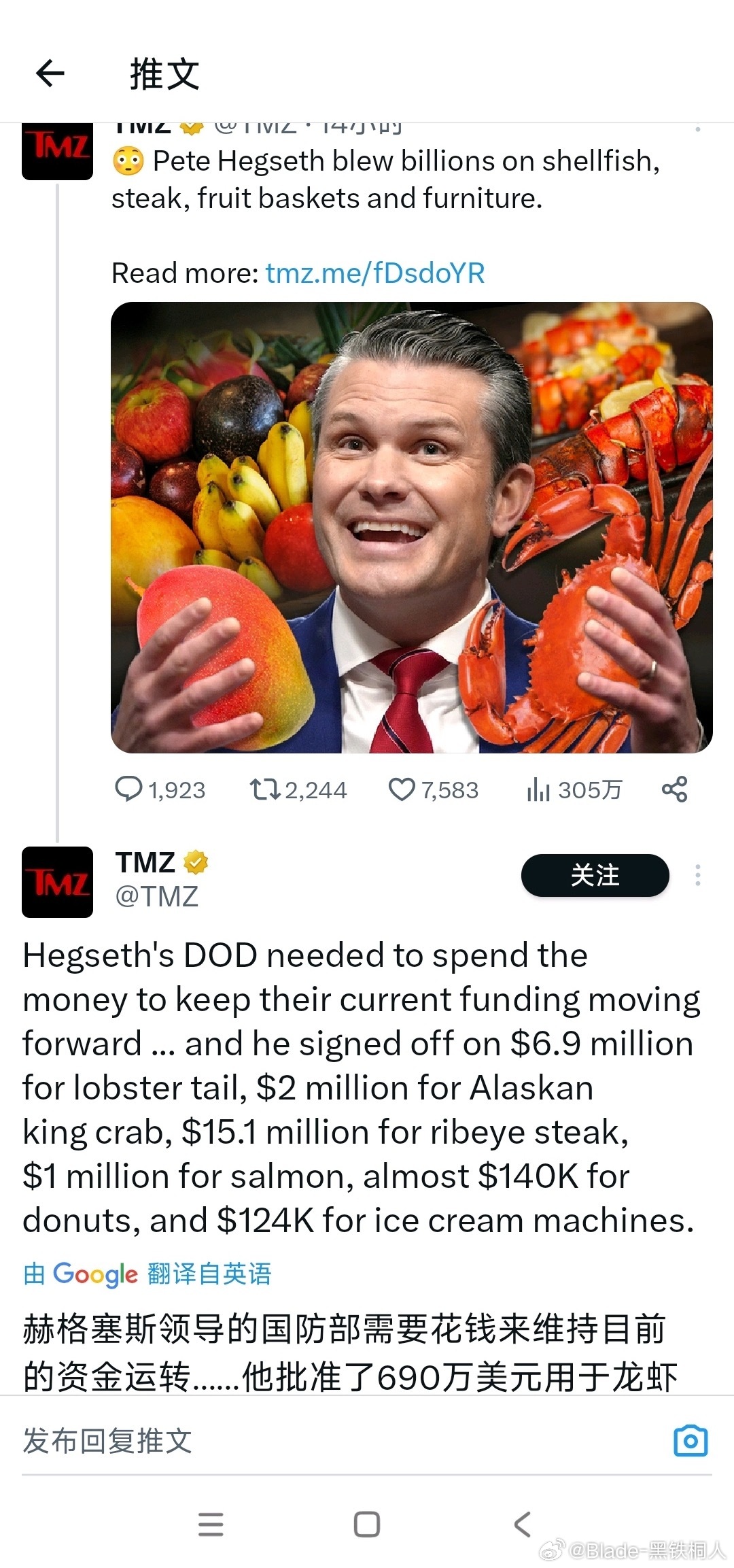The image size is (734, 1568).
Task: Open Android recent apps menu button
Action: coord(211,1524)
